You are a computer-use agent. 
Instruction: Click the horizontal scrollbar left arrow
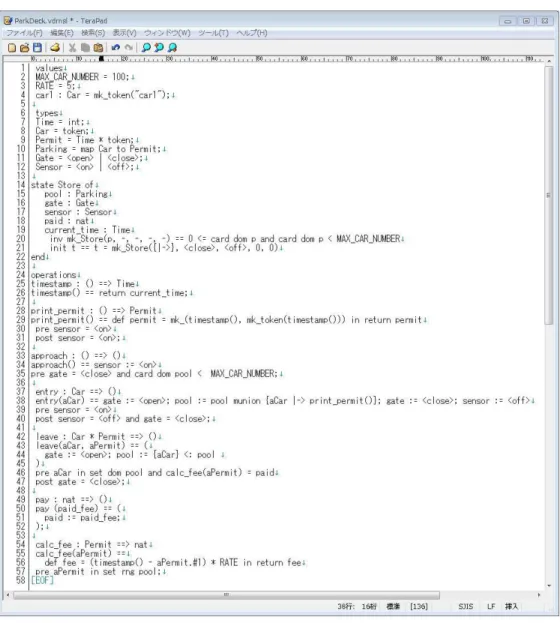[8, 595]
